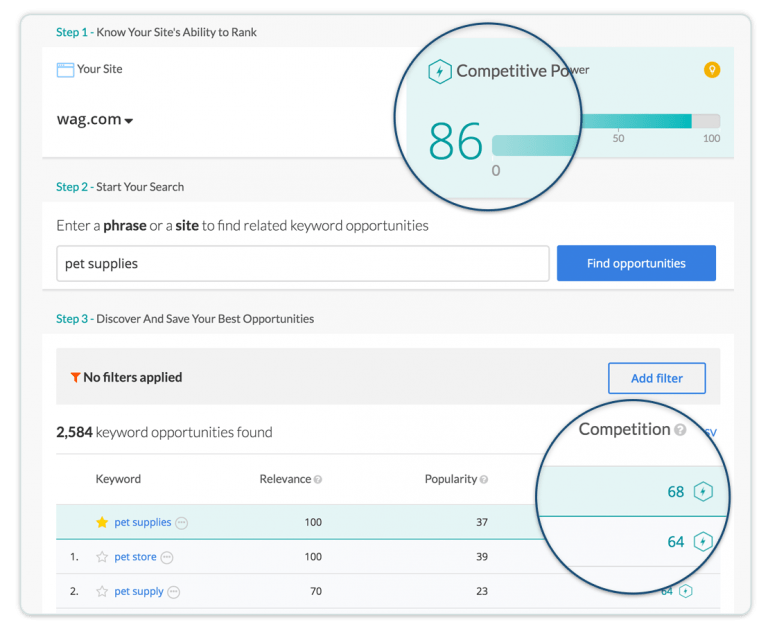Open more options for pet store
The width and height of the screenshot is (768, 629).
click(x=167, y=557)
